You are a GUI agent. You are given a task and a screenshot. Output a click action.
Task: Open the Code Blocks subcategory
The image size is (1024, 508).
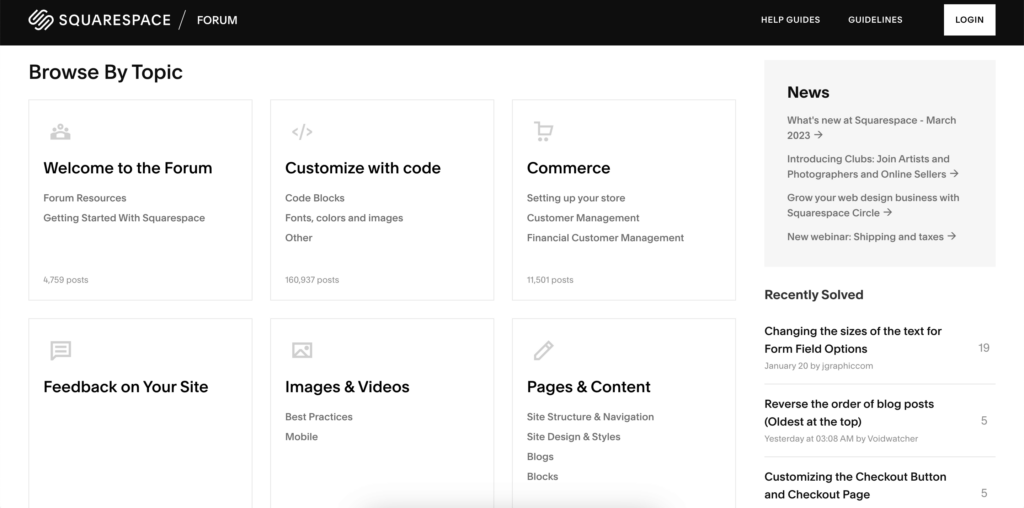click(x=315, y=198)
